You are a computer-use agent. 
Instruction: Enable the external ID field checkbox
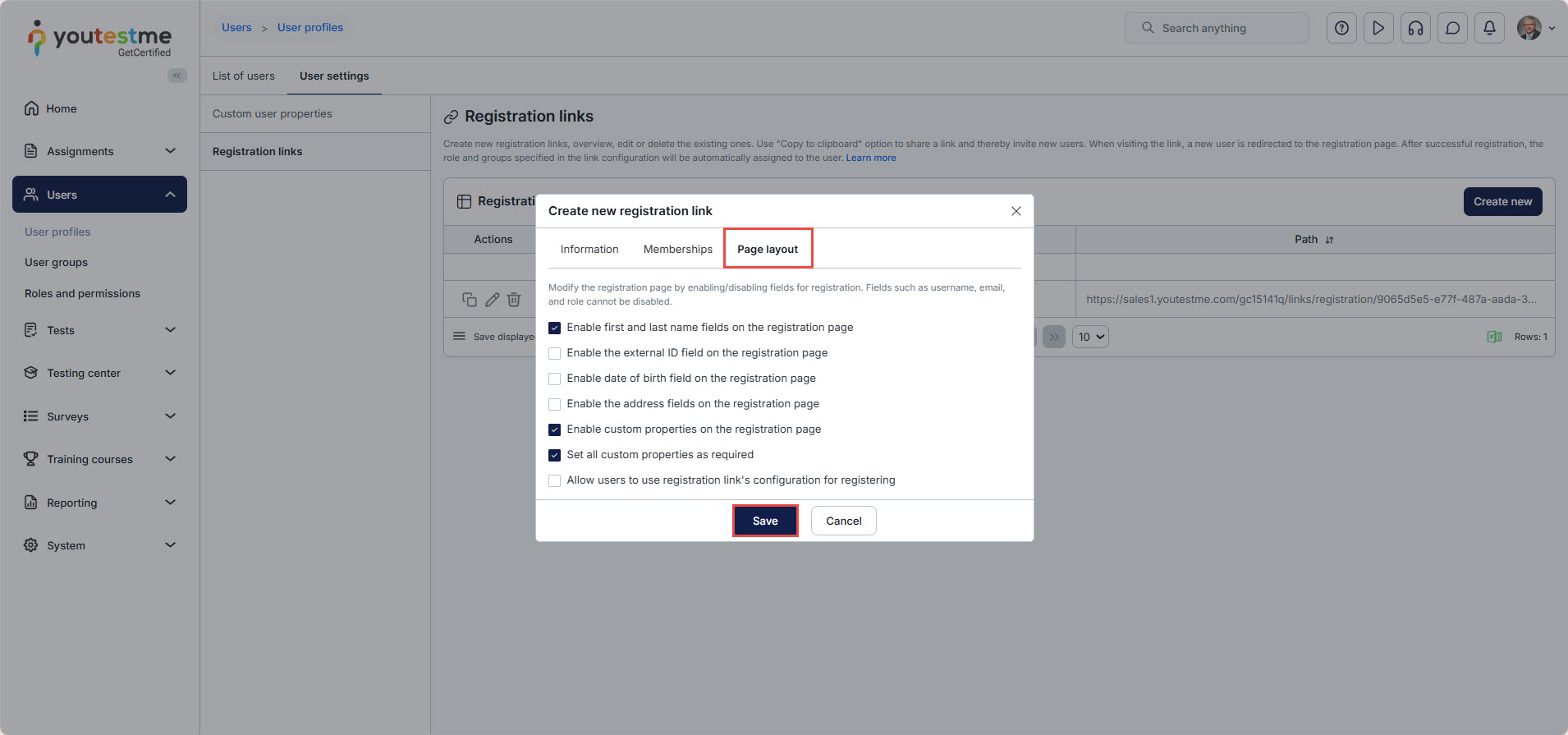[555, 353]
